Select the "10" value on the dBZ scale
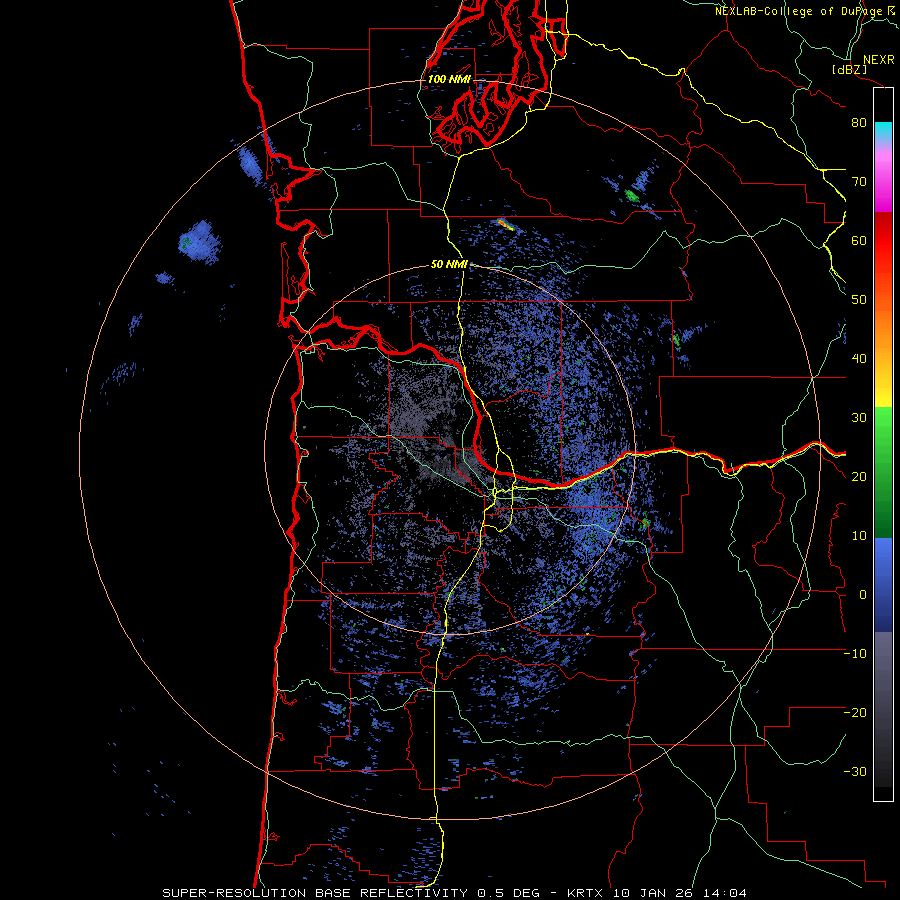 pyautogui.click(x=859, y=536)
